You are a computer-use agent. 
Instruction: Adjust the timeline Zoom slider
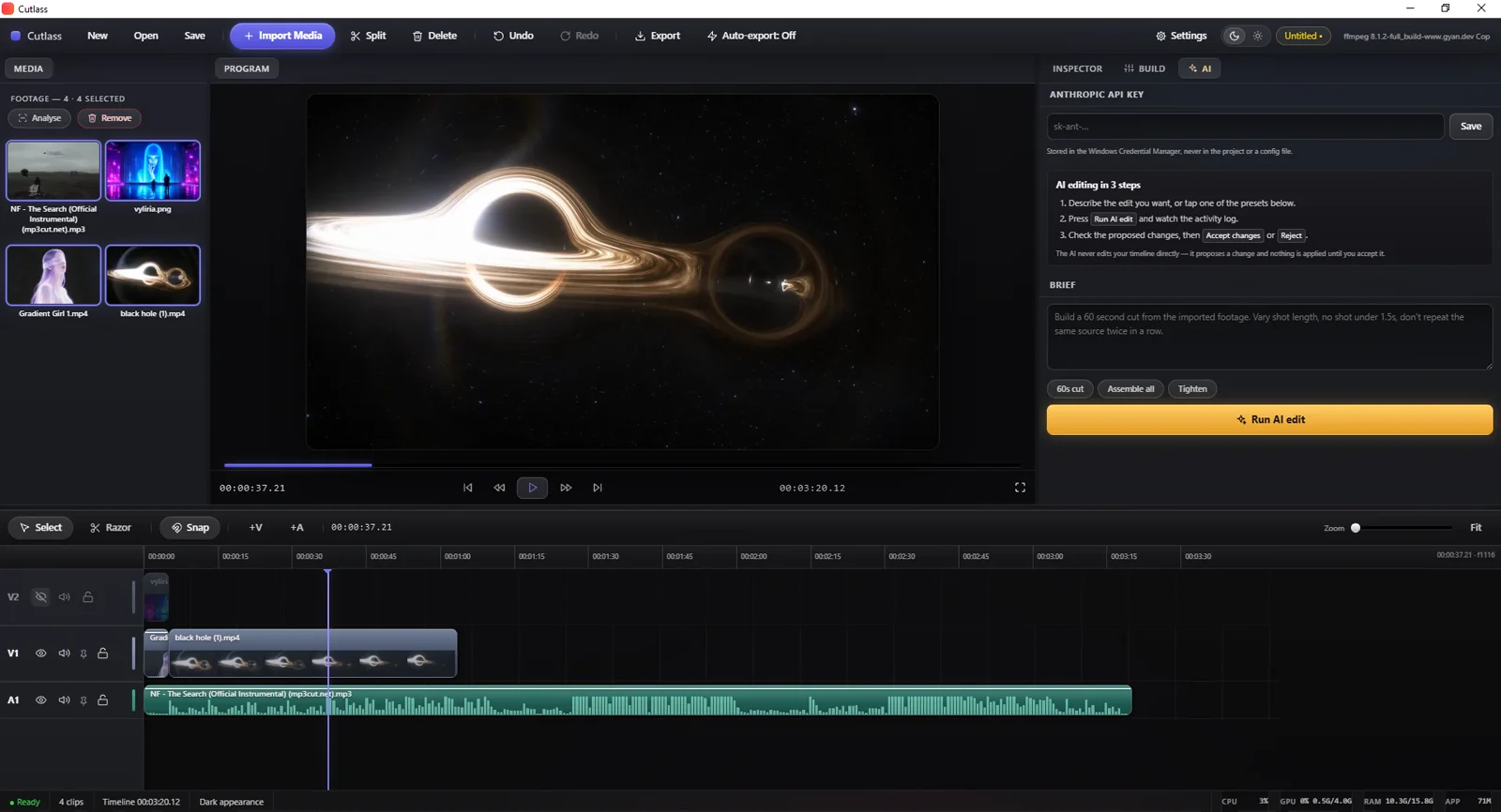(1402, 528)
